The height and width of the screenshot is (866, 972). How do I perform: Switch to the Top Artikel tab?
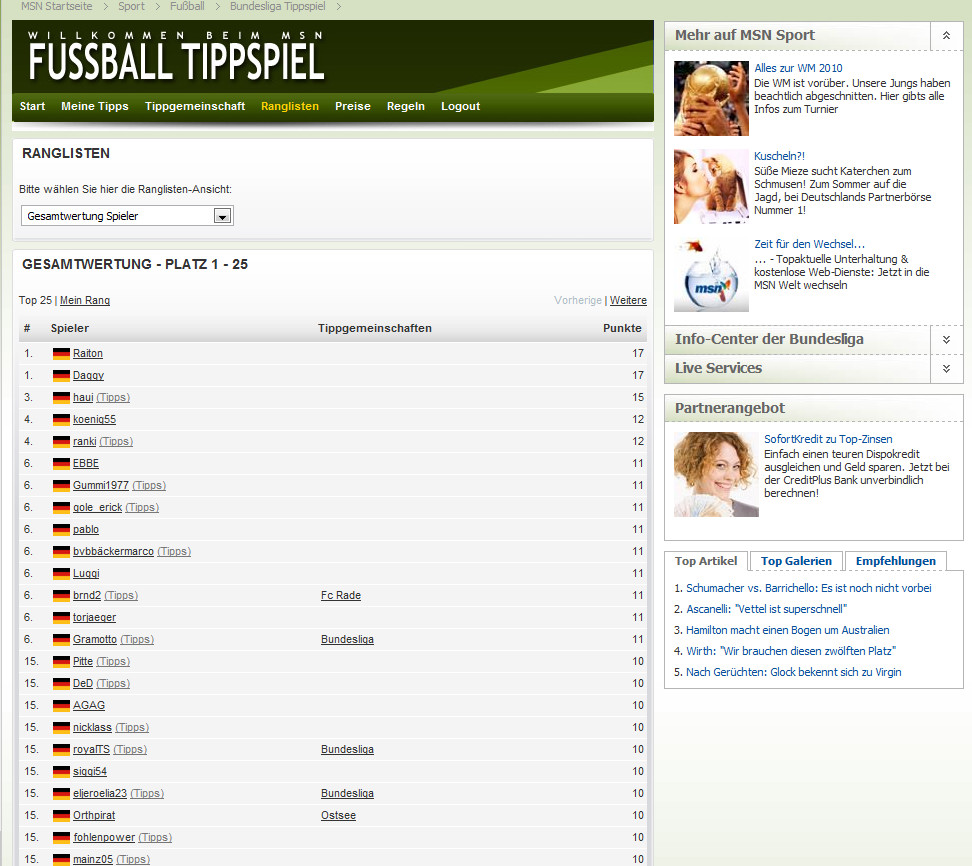pyautogui.click(x=706, y=561)
